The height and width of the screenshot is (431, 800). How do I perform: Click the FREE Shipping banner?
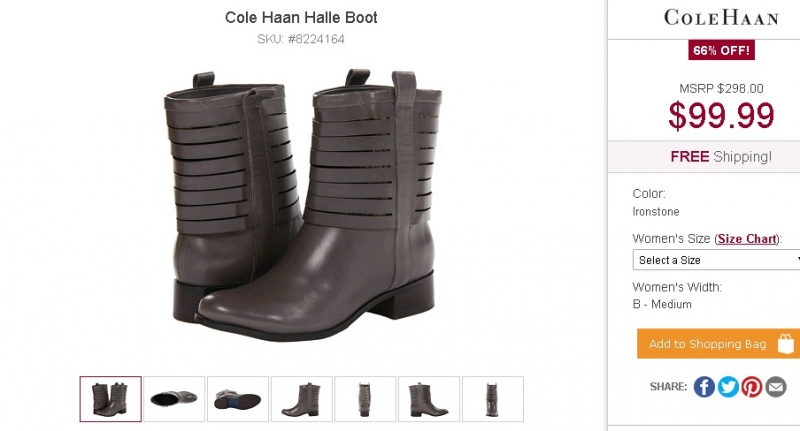click(720, 157)
